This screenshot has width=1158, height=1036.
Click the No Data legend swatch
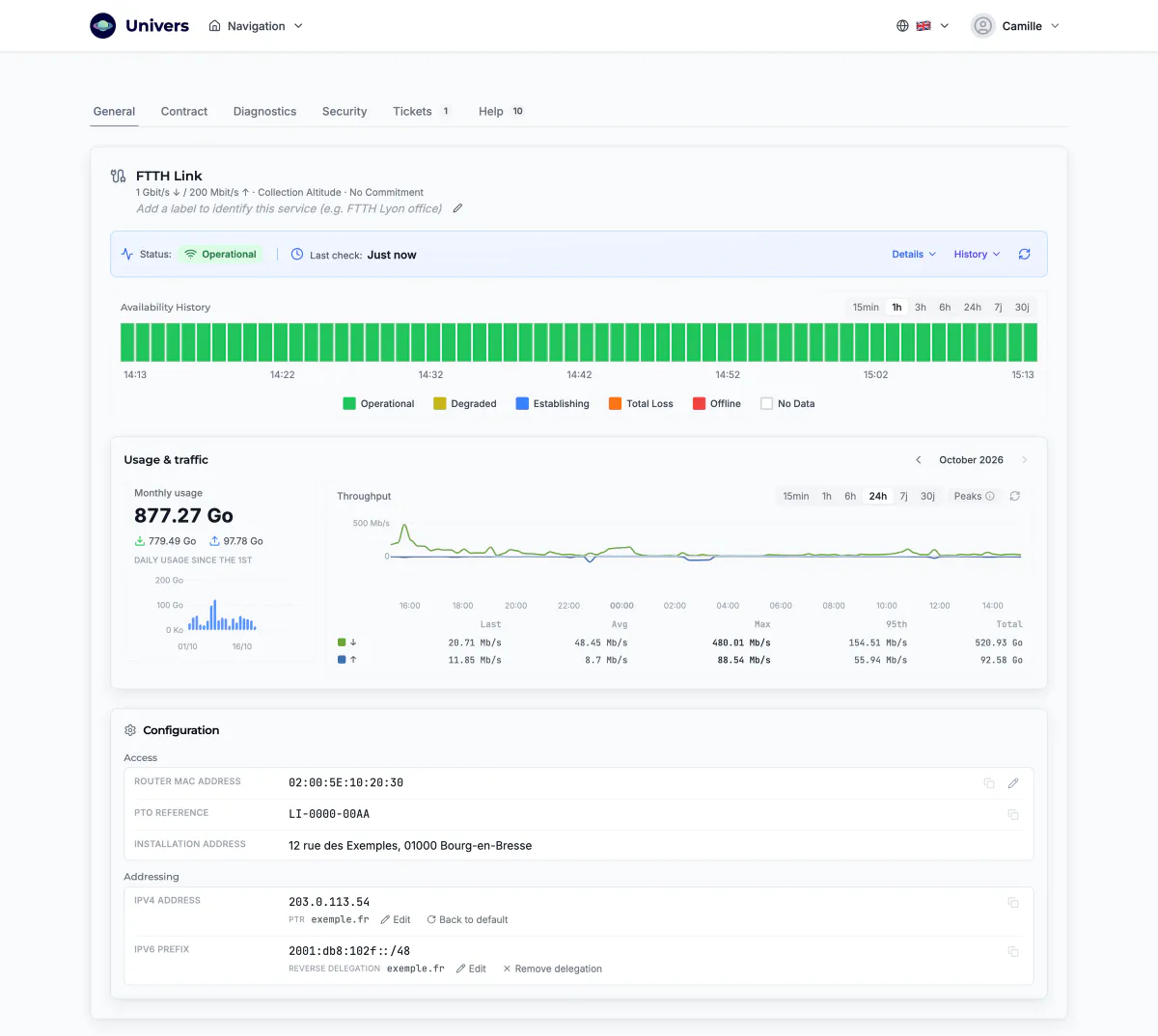coord(766,404)
